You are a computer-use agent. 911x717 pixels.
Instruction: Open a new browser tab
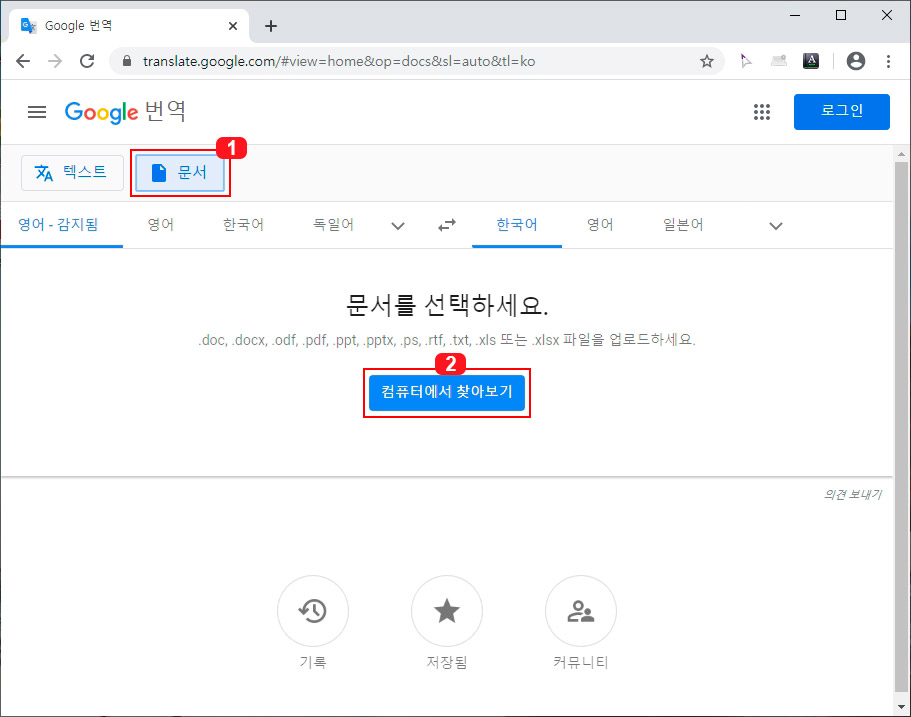271,26
